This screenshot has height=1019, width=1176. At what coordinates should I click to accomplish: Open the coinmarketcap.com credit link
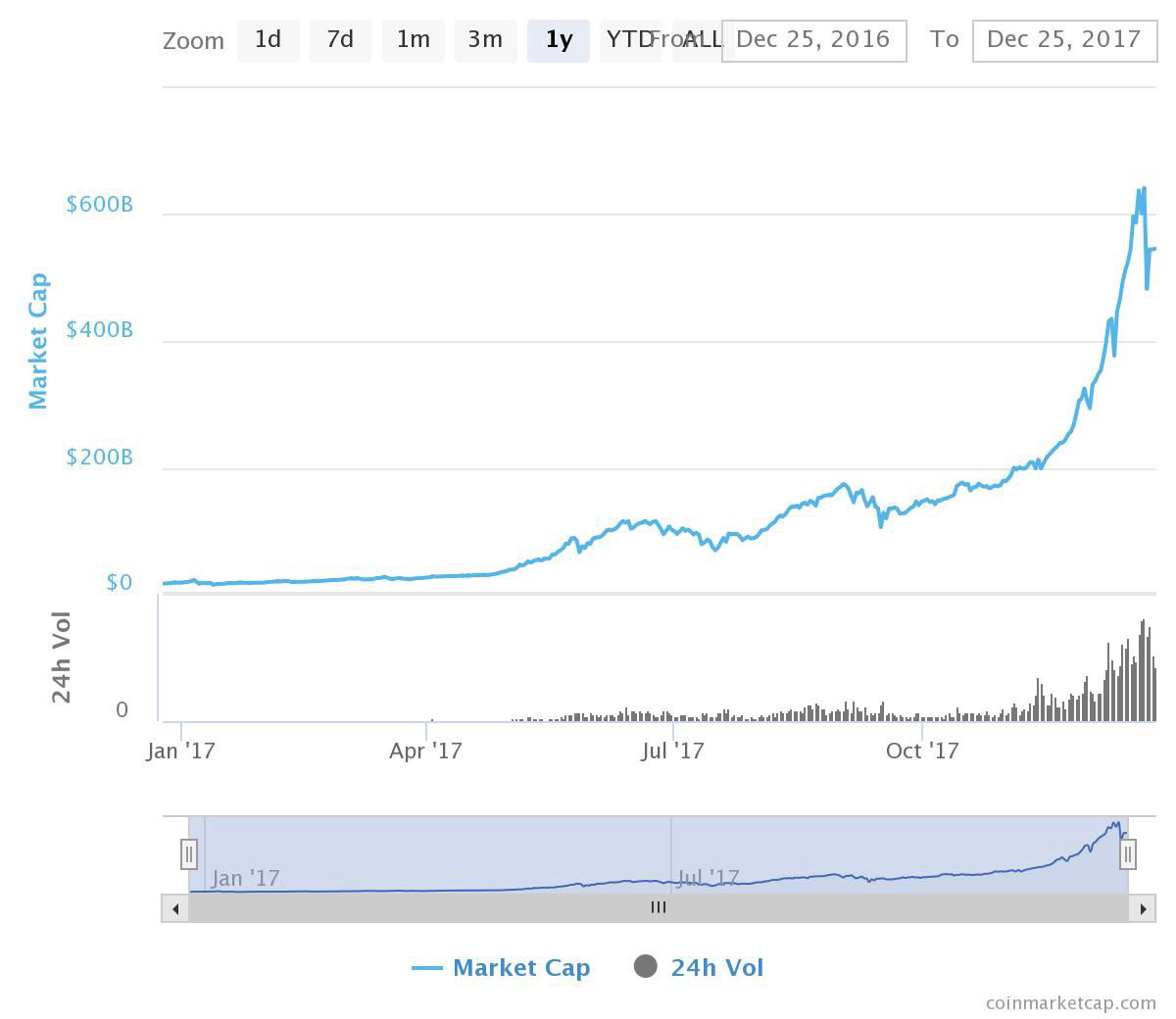point(1071,1002)
